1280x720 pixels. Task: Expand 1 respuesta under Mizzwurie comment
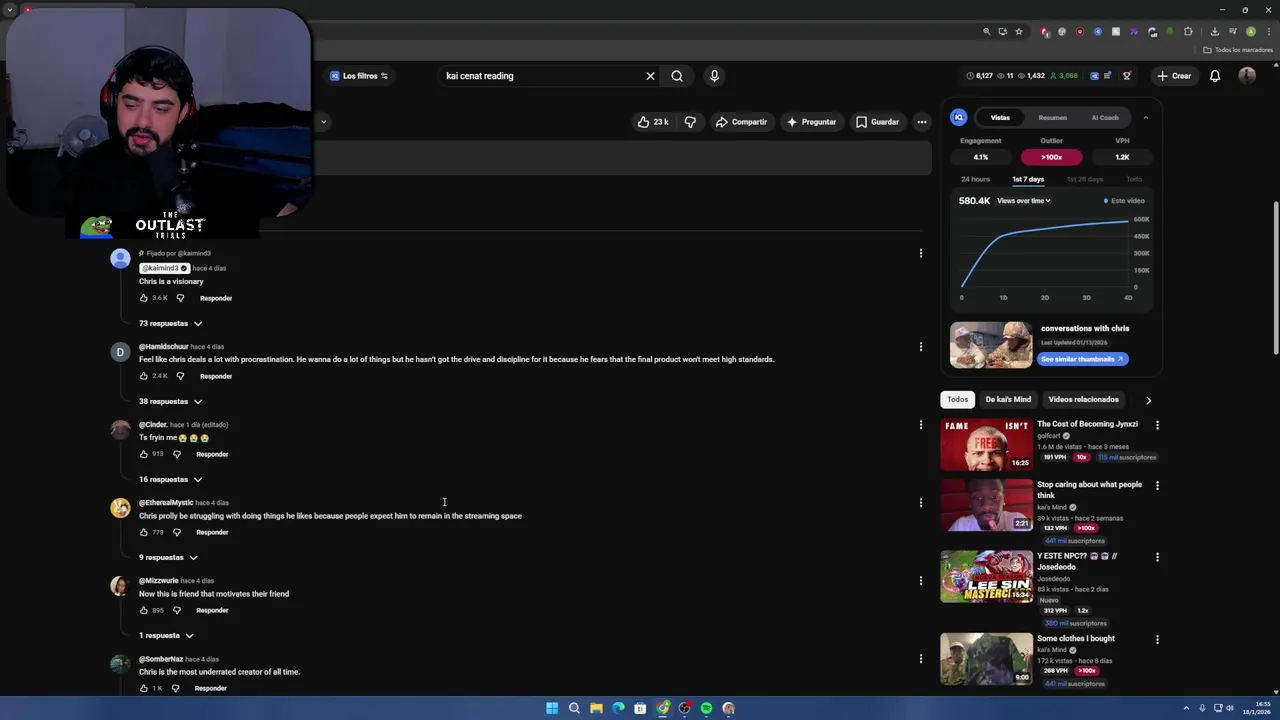click(x=166, y=636)
